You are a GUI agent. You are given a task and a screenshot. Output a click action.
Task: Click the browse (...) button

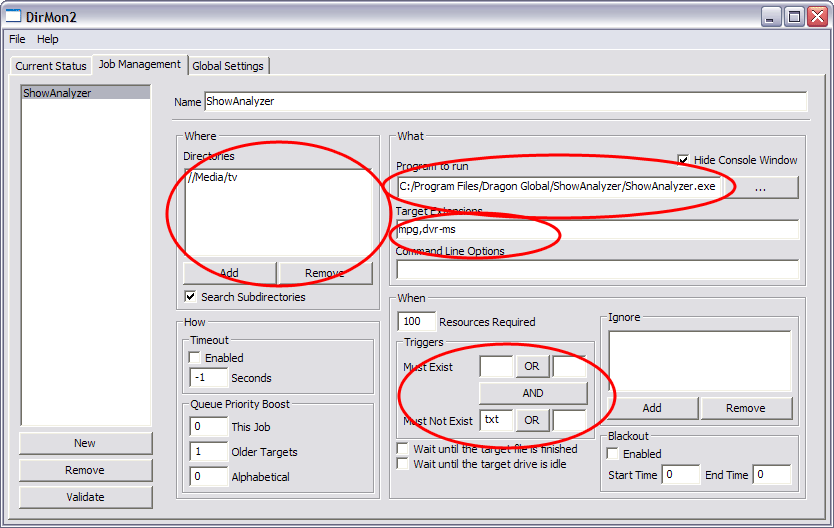(x=761, y=188)
